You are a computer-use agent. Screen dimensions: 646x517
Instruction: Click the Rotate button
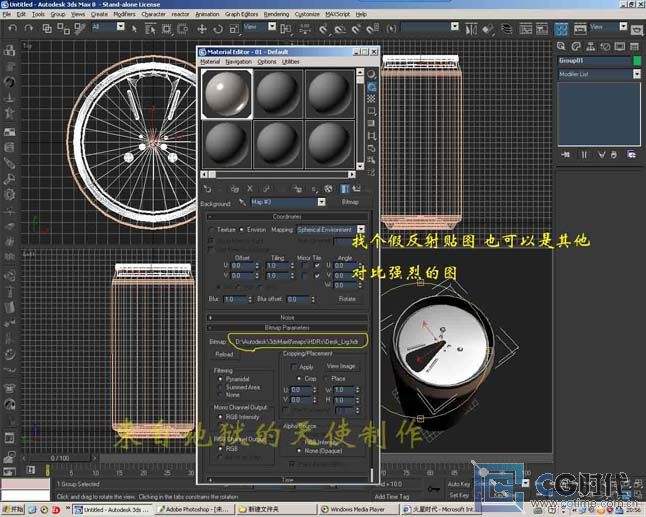pos(347,299)
